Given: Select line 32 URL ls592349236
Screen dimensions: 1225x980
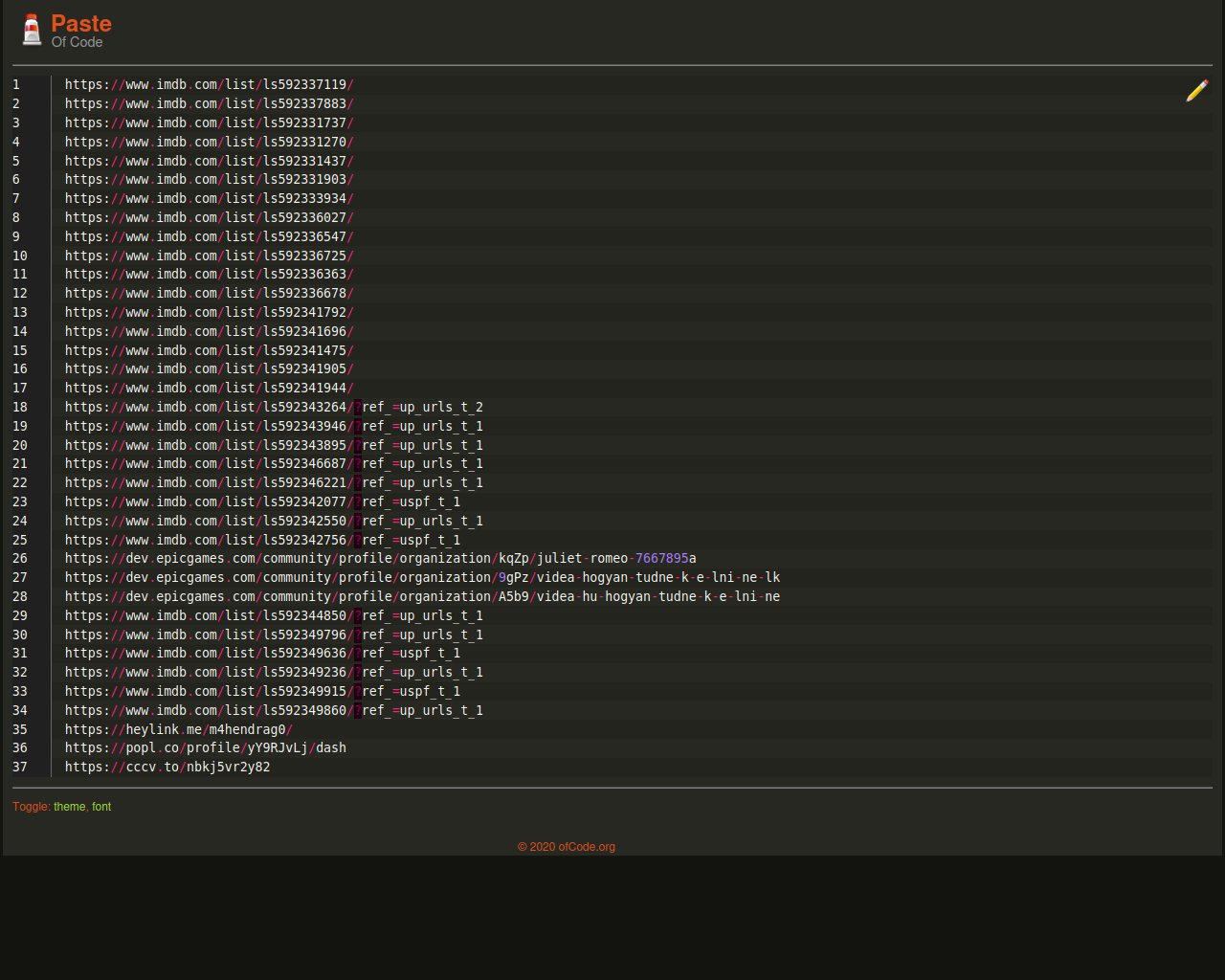Looking at the screenshot, I should point(274,672).
